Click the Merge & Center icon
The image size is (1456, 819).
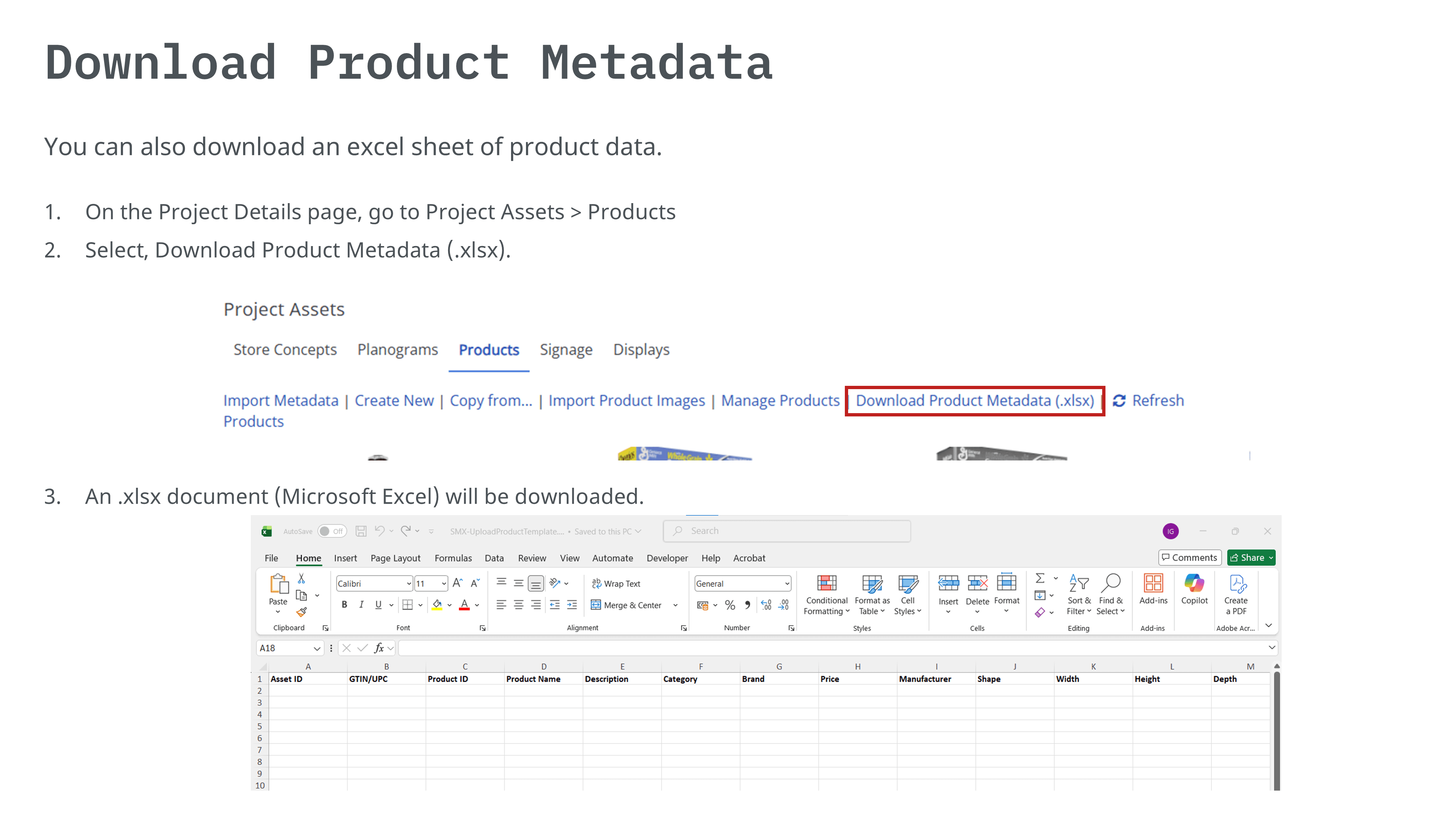626,605
